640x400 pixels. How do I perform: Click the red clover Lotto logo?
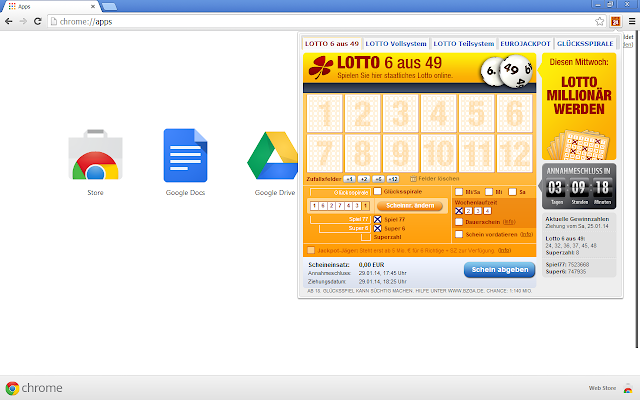pyautogui.click(x=320, y=67)
